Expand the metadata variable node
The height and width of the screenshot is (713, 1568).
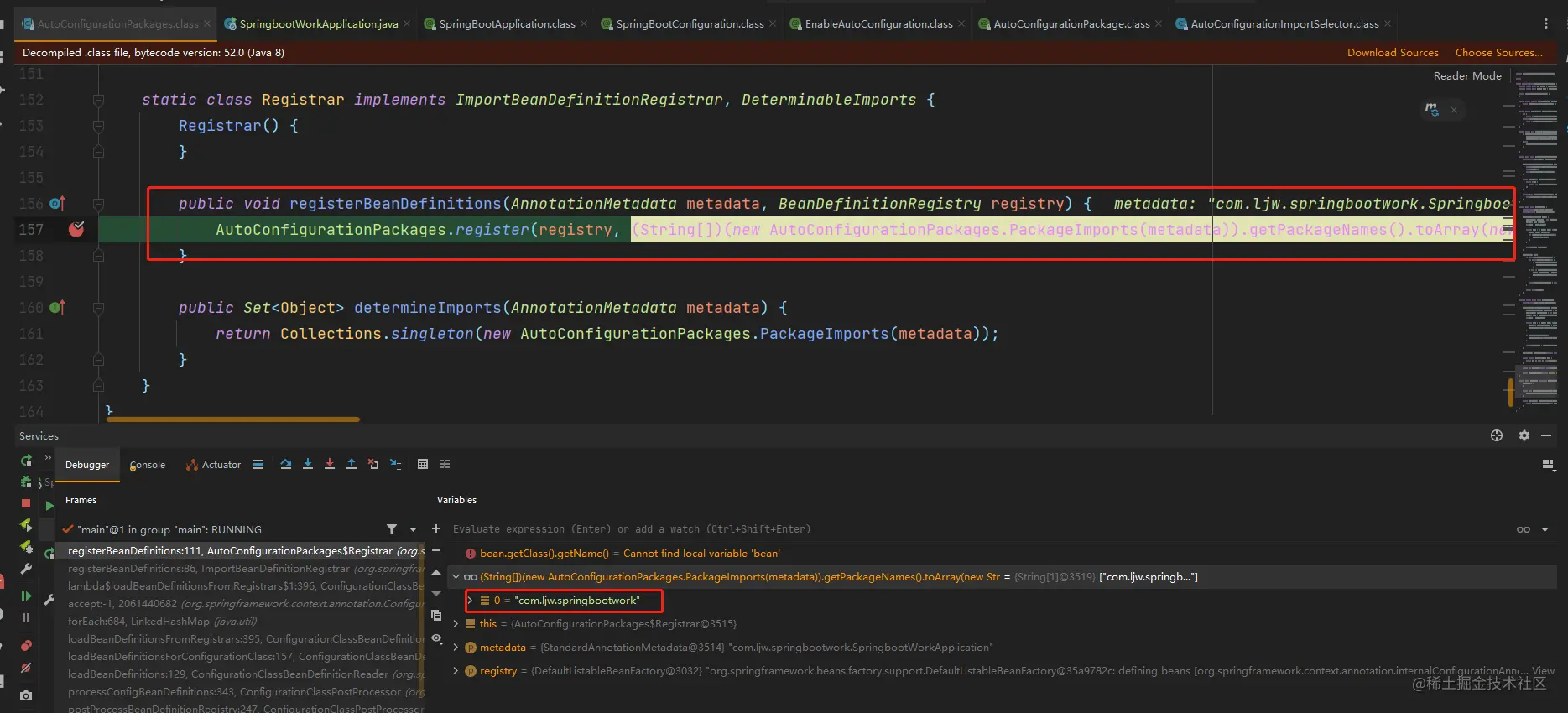pyautogui.click(x=456, y=648)
